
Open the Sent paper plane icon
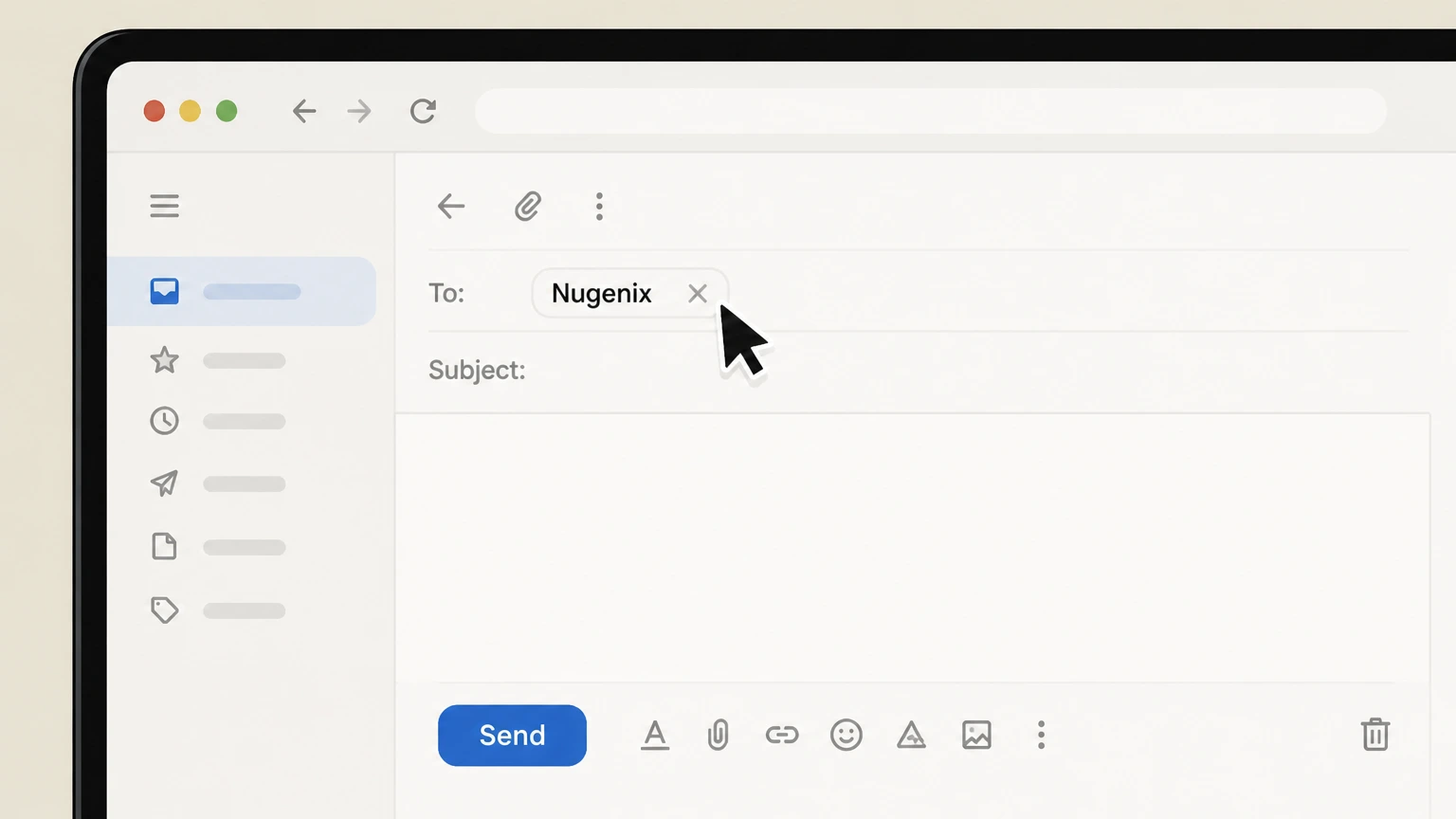click(x=164, y=483)
